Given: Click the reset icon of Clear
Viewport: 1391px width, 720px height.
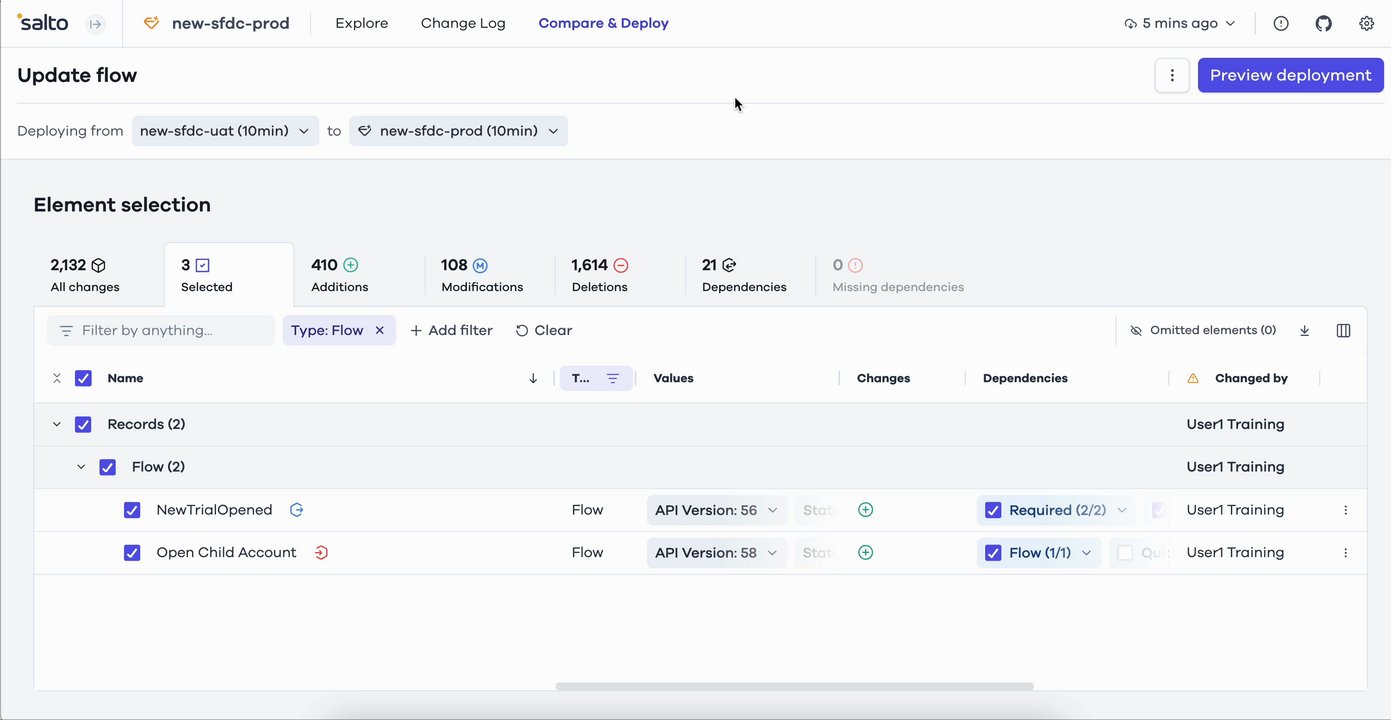Looking at the screenshot, I should click(522, 330).
